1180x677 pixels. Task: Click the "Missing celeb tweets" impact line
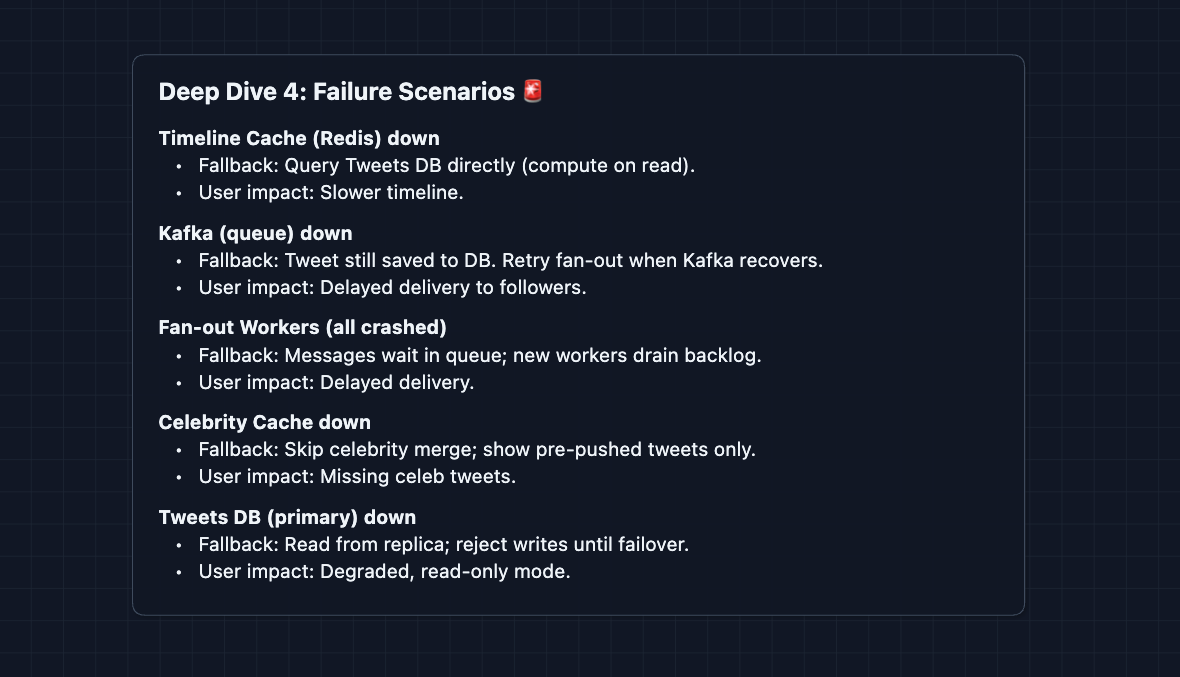(357, 477)
